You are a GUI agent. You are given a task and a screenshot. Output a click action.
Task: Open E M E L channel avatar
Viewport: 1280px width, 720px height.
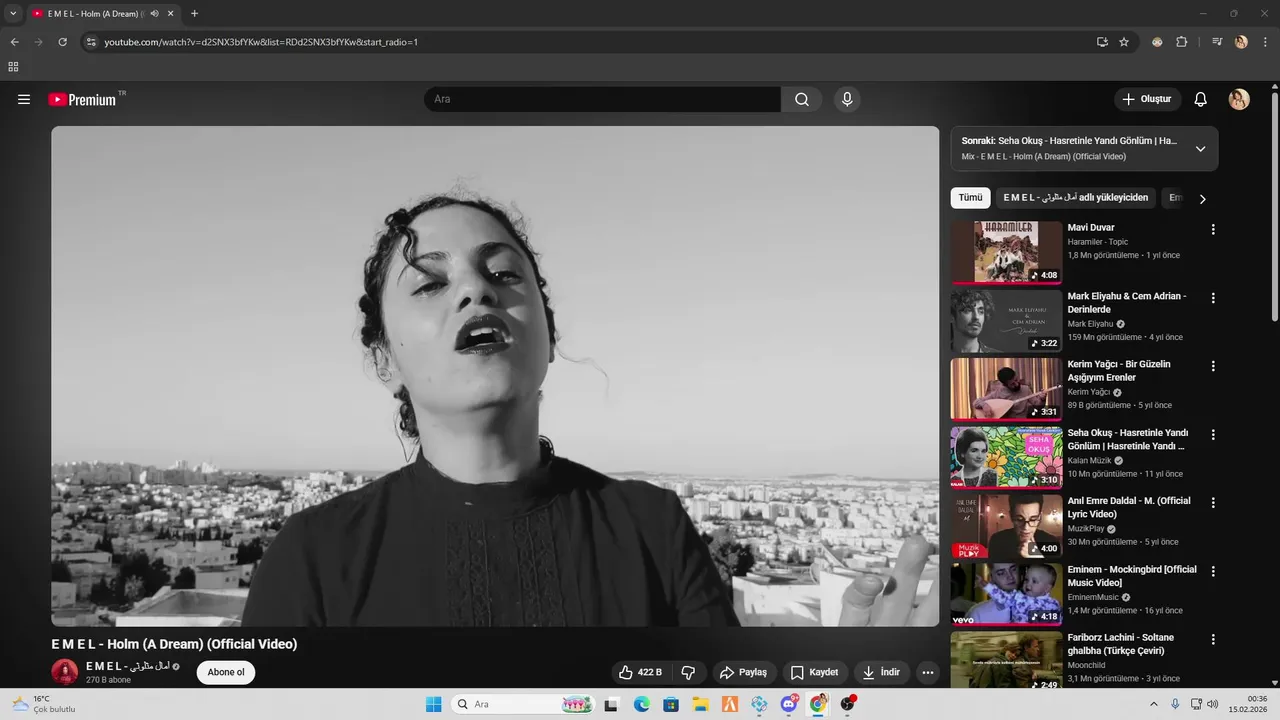(x=65, y=672)
